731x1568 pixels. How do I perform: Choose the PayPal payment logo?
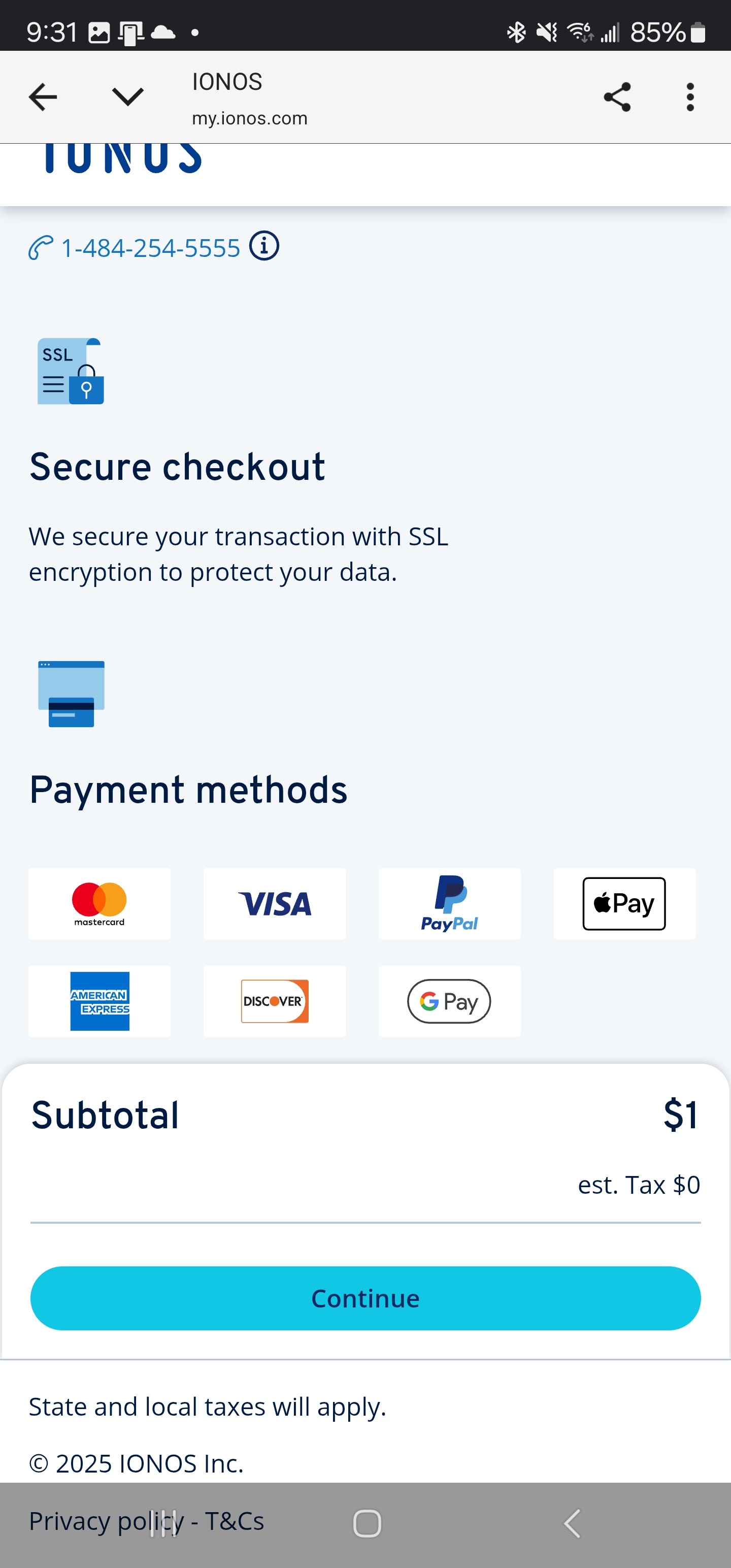449,904
